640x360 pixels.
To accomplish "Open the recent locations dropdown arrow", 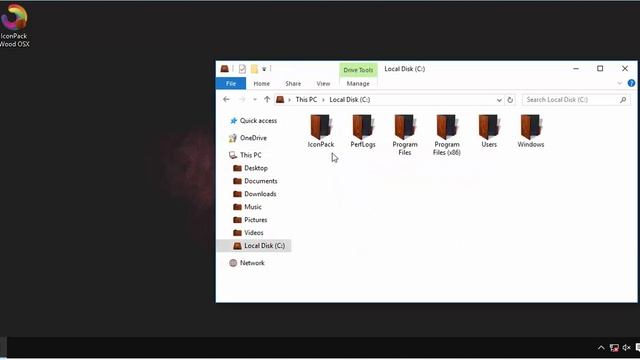I will [x=255, y=100].
